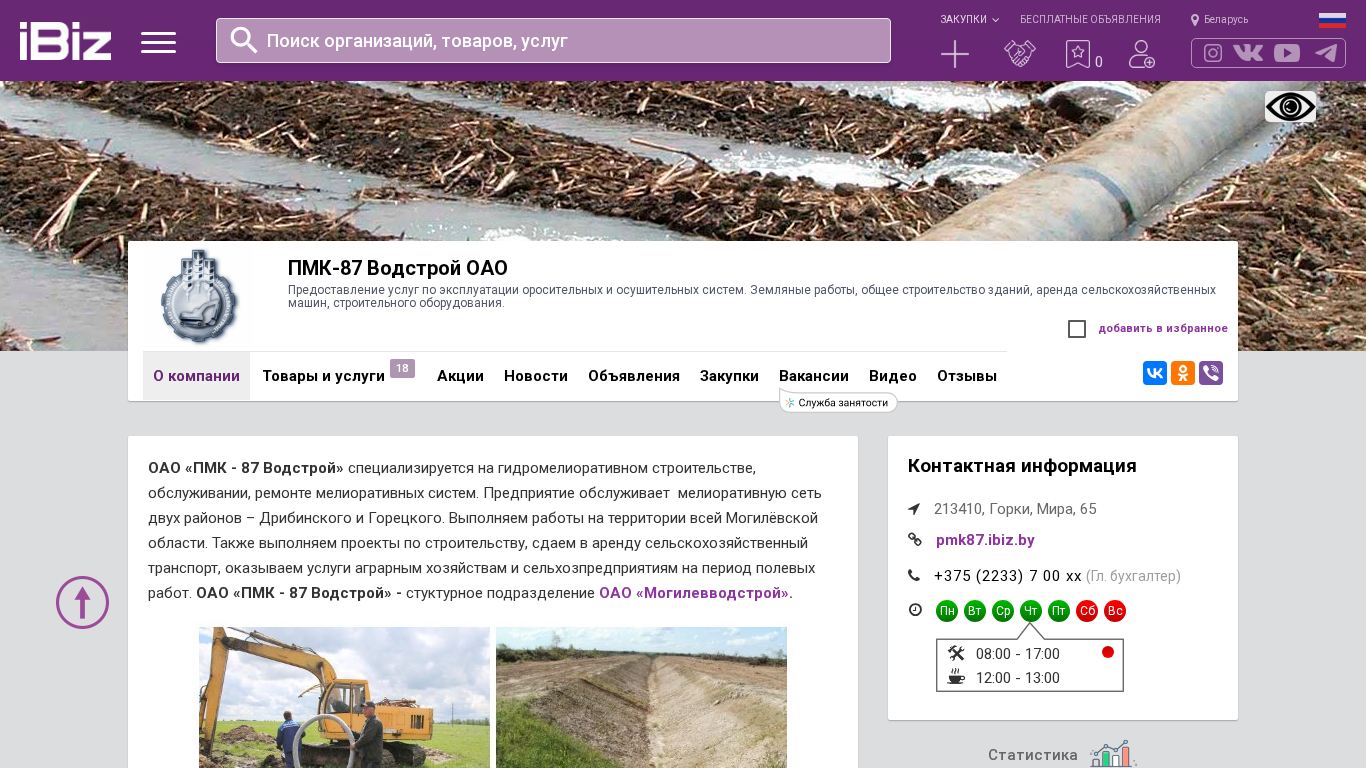Switch to the Товары и услуги tab
1366x768 pixels.
tap(323, 376)
